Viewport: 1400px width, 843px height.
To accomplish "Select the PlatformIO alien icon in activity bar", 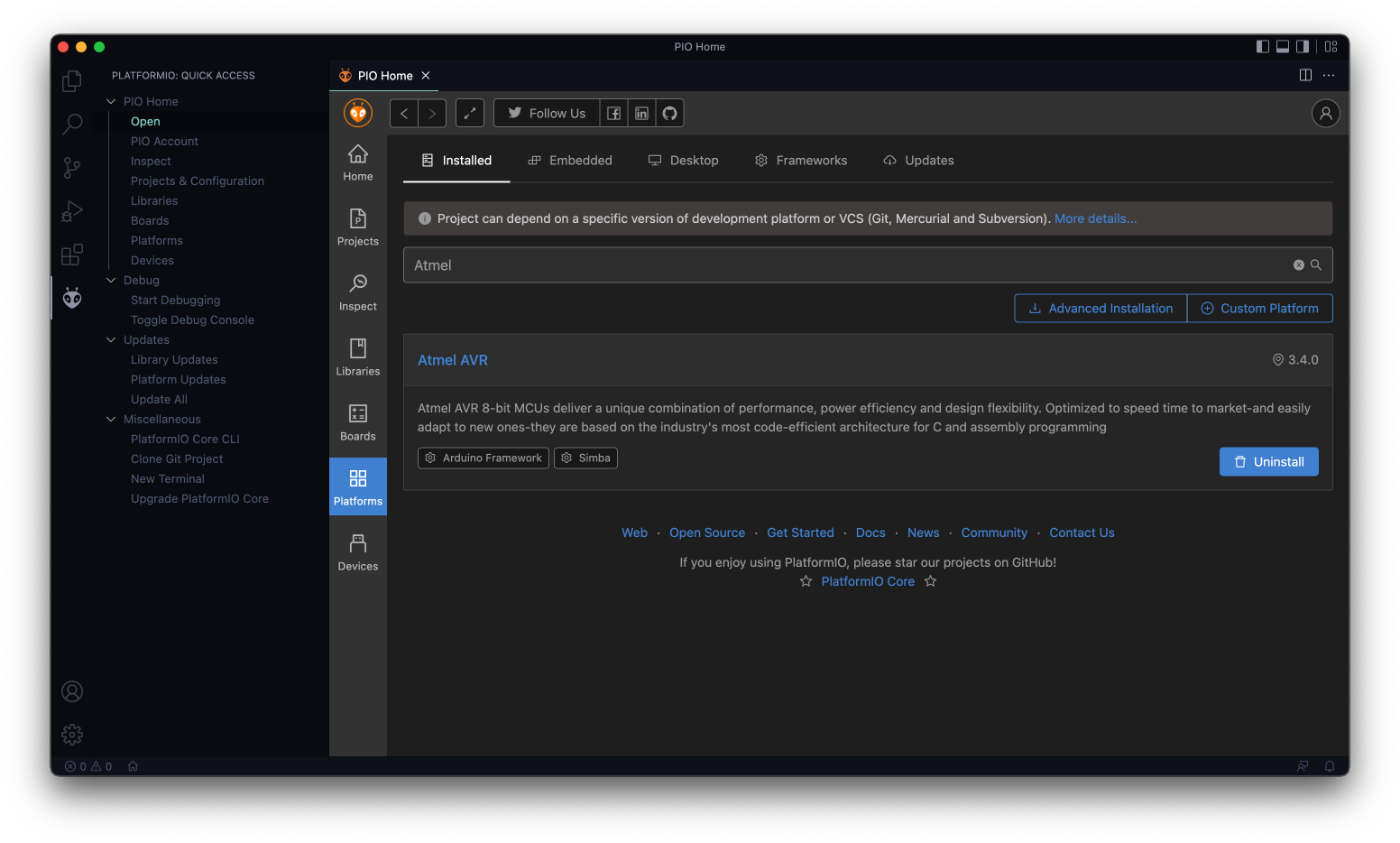I will tap(72, 298).
